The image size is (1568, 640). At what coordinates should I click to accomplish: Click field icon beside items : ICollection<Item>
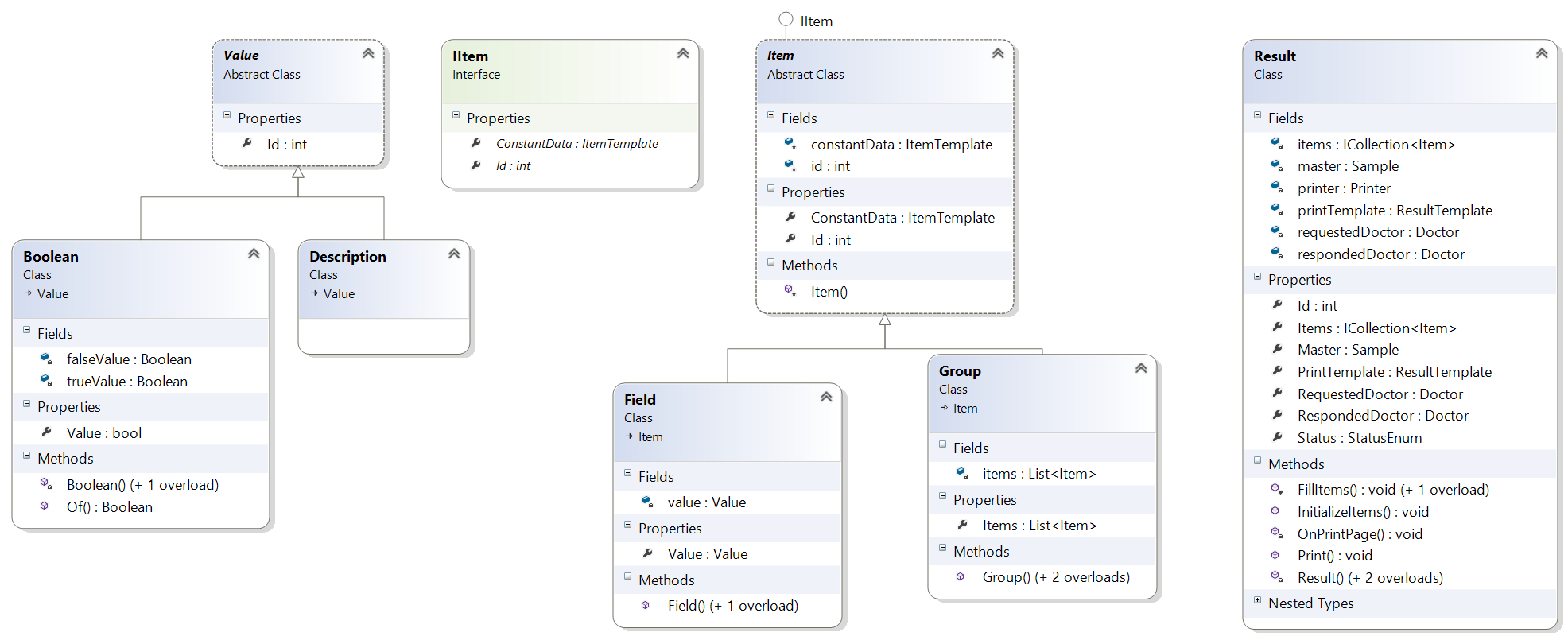point(1277,143)
